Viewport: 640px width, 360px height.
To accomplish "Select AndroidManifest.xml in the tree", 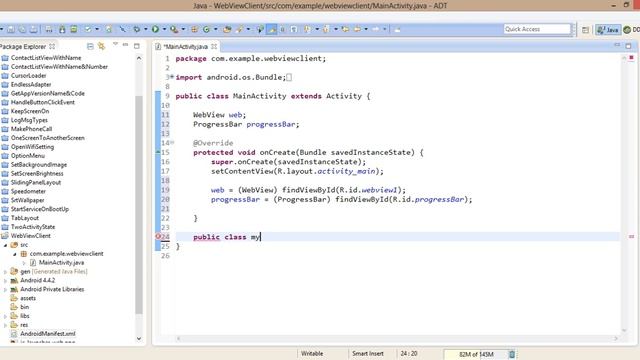I will 48,334.
